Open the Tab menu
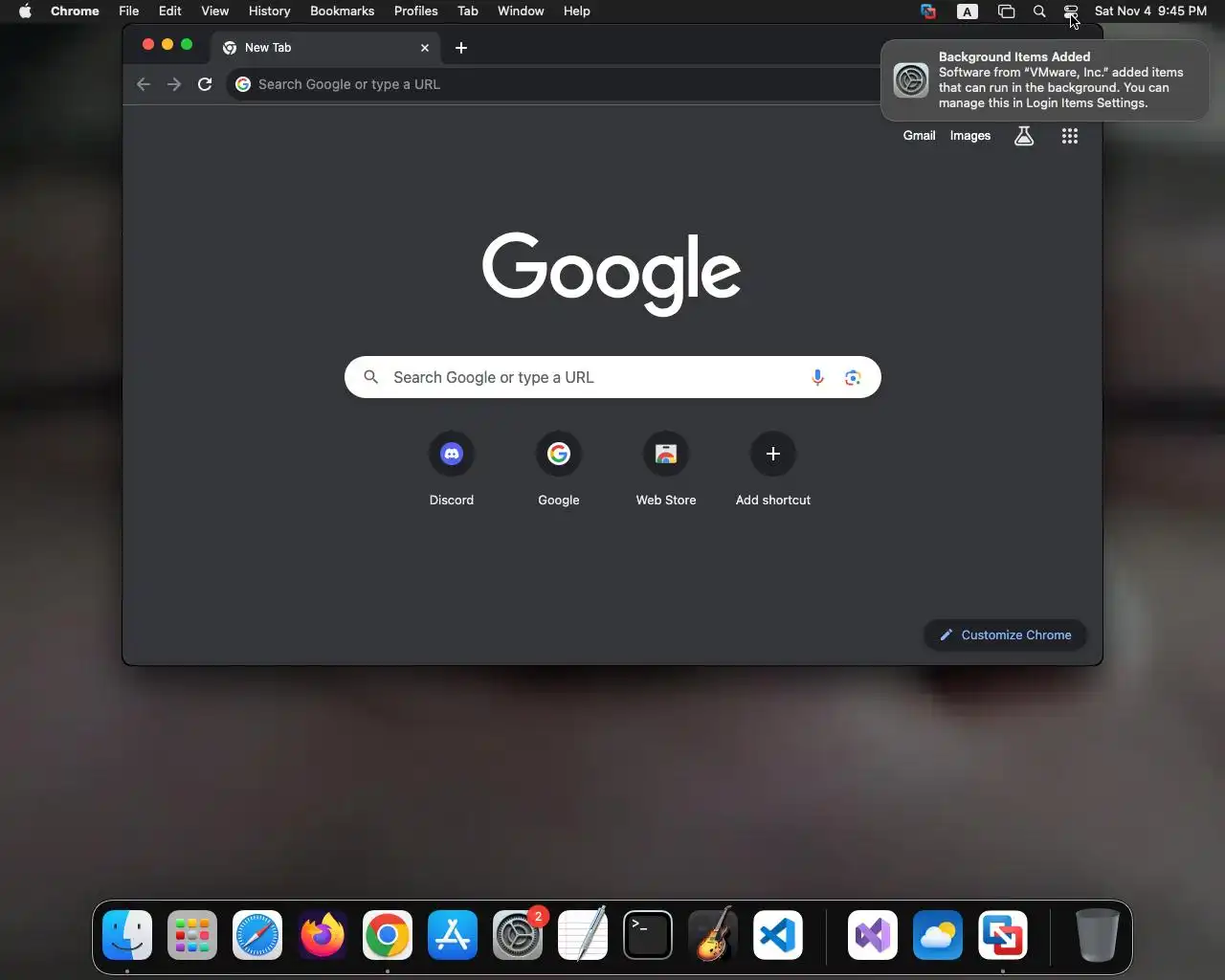Viewport: 1225px width, 980px height. tap(467, 11)
